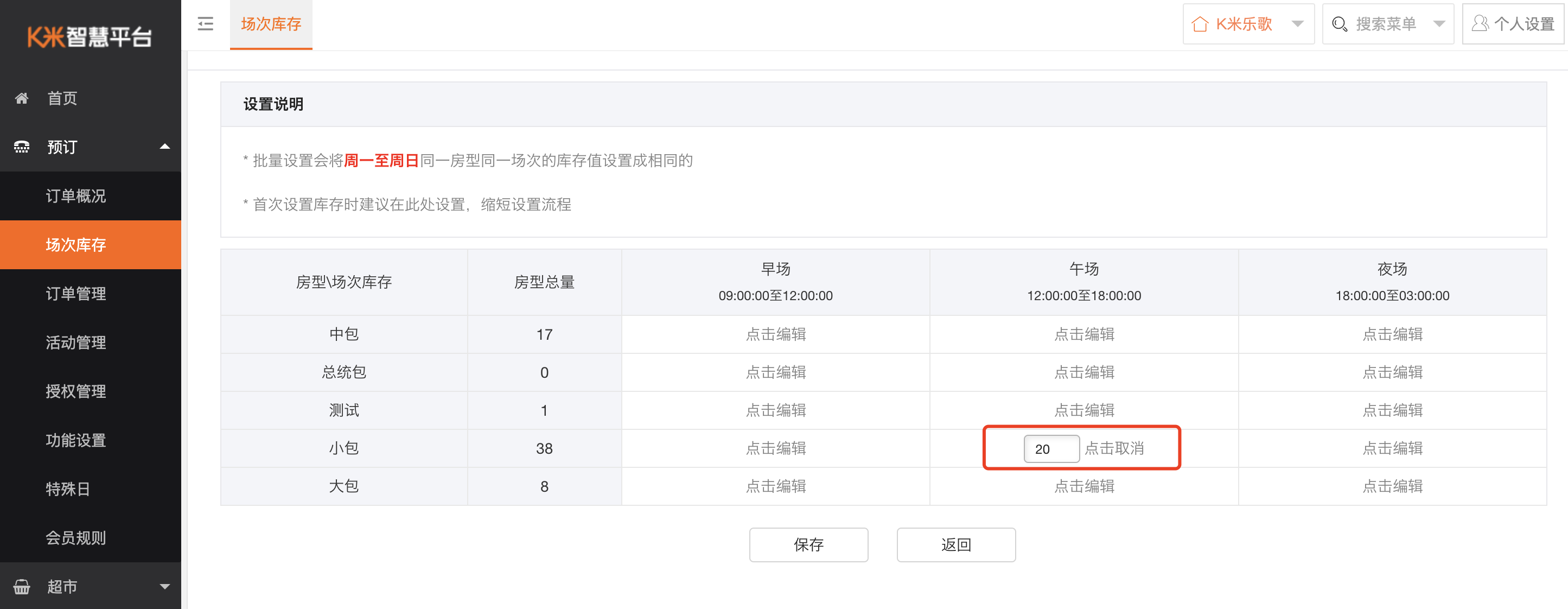
Task: Expand the 超市 menu arrow
Action: pyautogui.click(x=164, y=586)
